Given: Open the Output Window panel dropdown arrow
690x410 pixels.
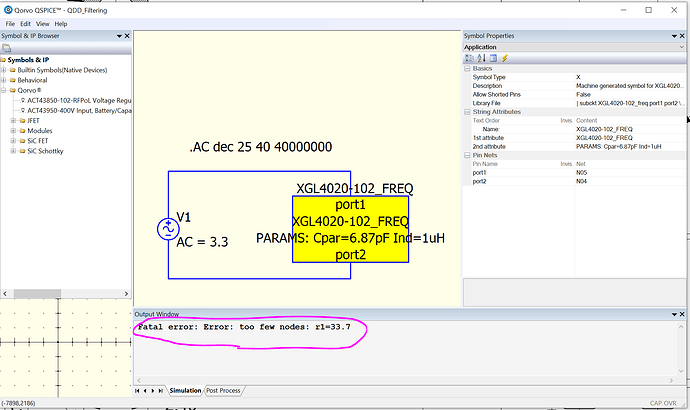Looking at the screenshot, I should (x=675, y=315).
